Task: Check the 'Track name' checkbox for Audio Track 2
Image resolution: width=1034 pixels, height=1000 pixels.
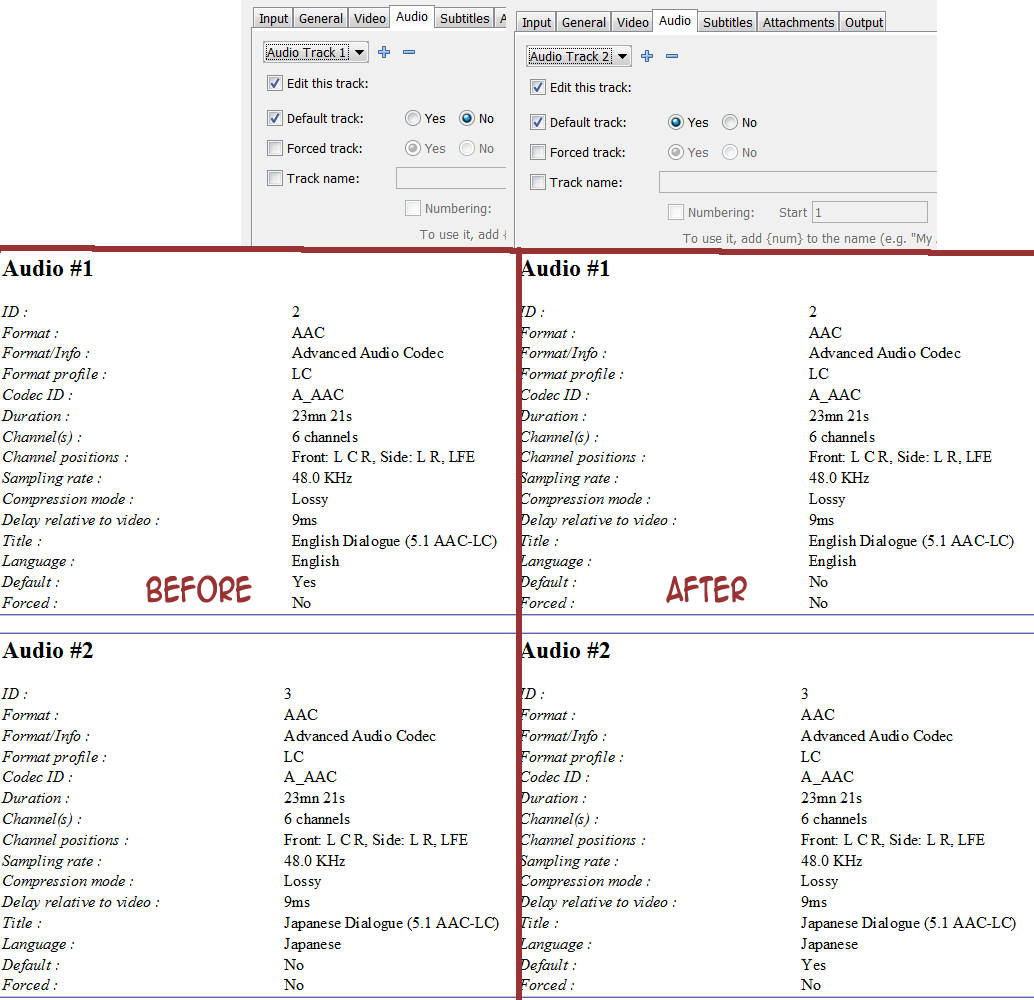Action: point(538,182)
